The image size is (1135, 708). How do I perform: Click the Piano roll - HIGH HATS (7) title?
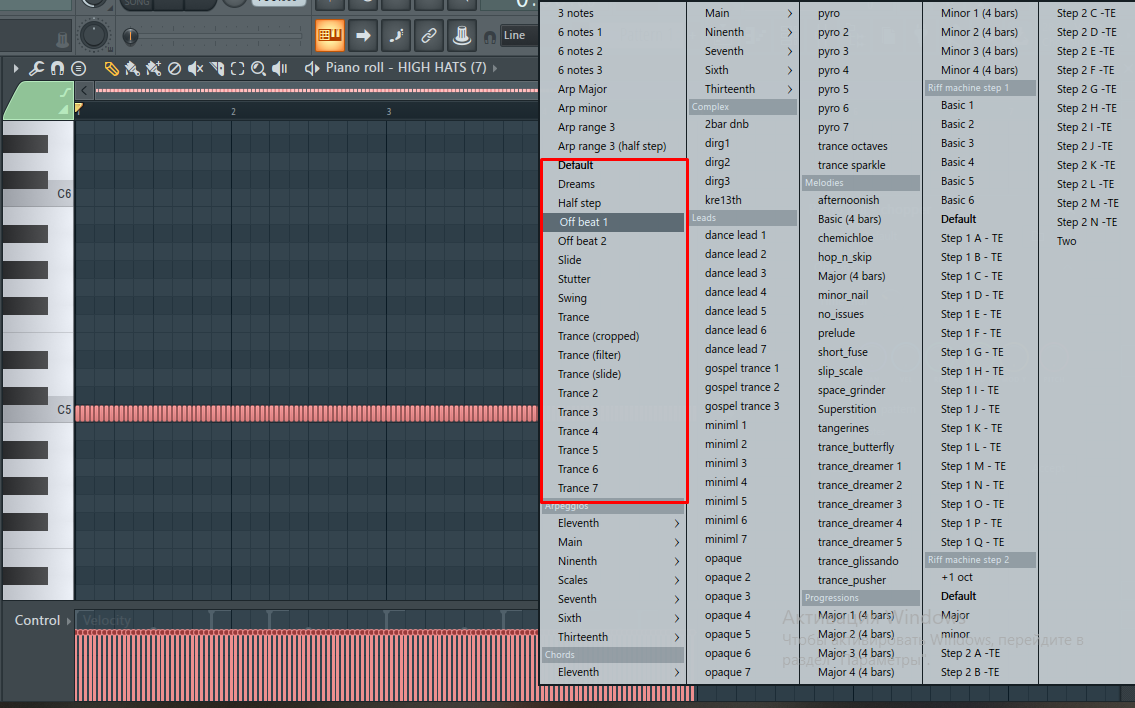coord(405,67)
